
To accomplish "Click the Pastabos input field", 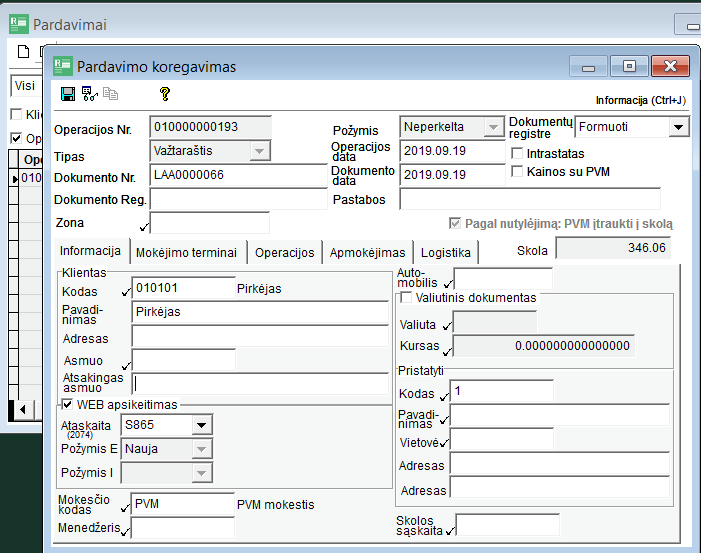I will [530, 199].
